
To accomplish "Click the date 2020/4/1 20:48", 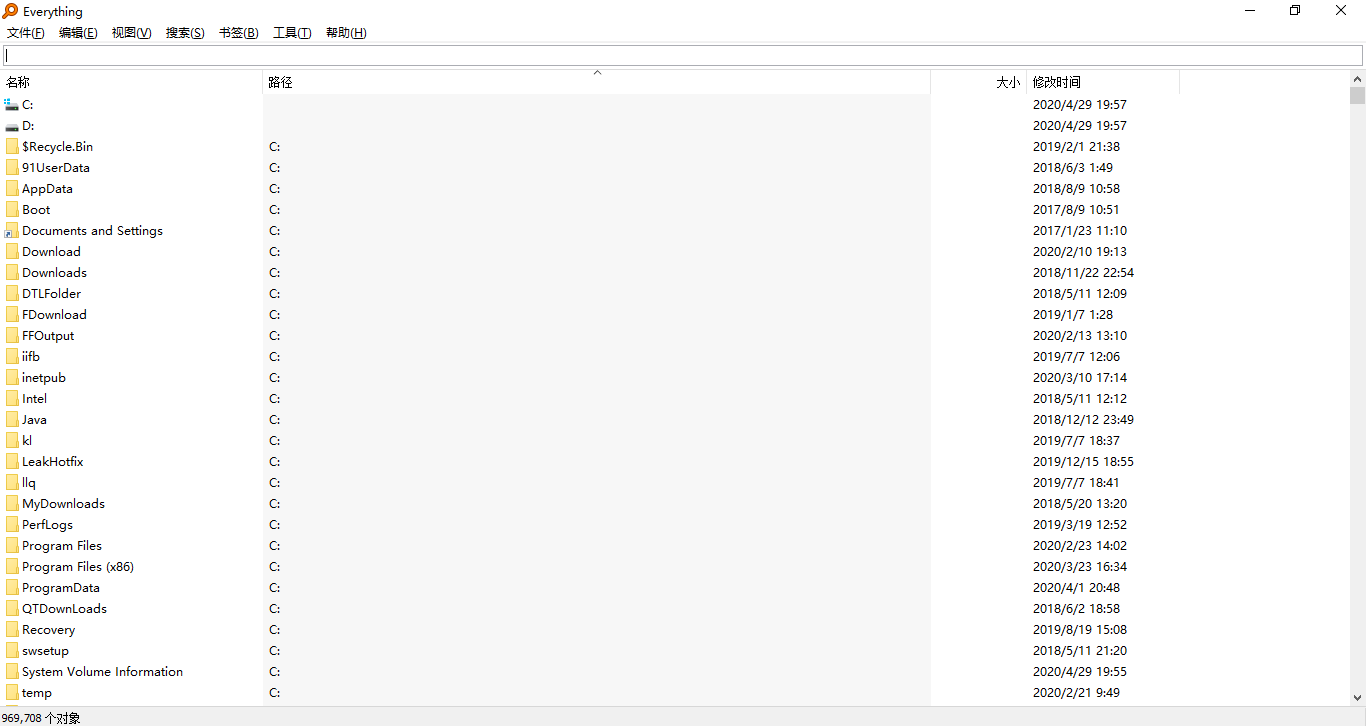I will (x=1076, y=587).
